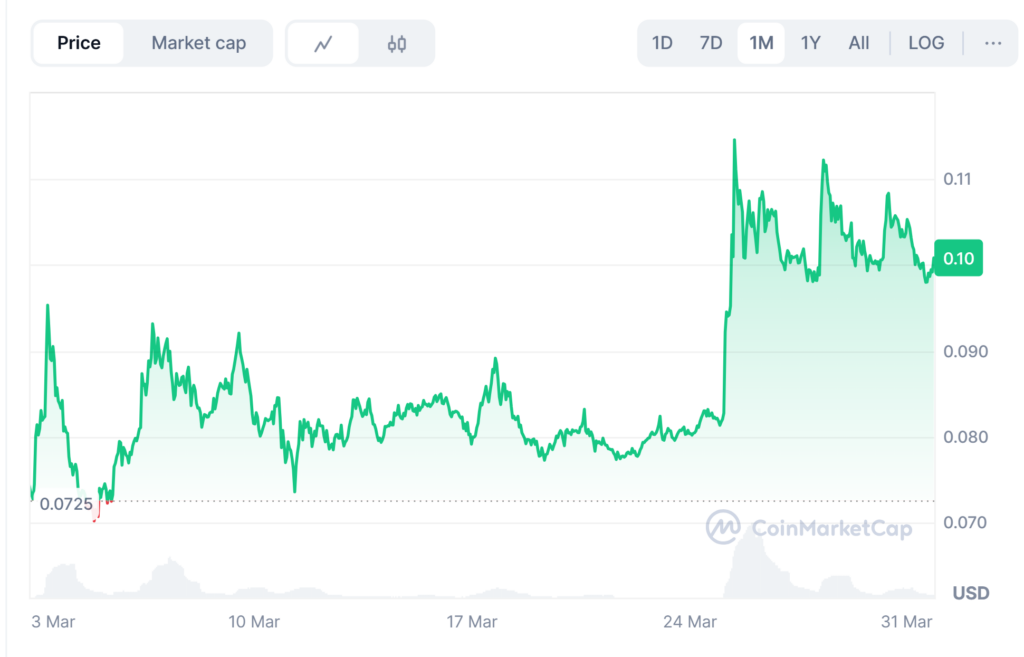Select the Price tab
This screenshot has width=1024, height=657.
(78, 43)
